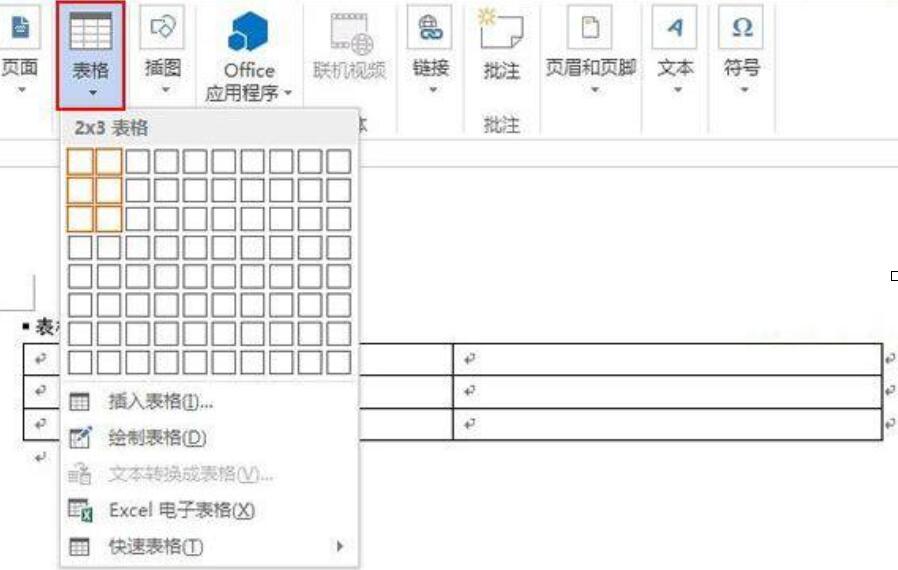
Task: Select the top-left table grid cell
Action: point(80,162)
